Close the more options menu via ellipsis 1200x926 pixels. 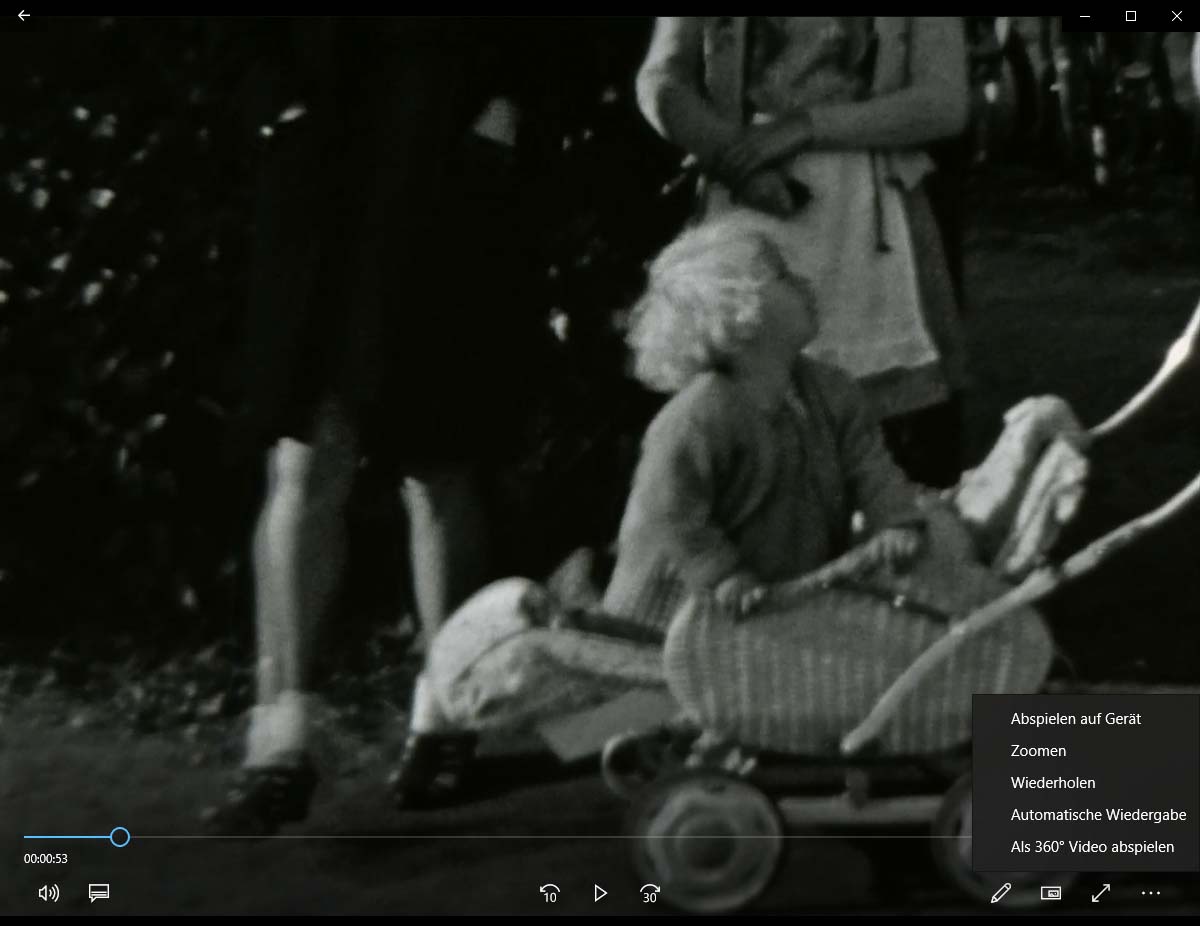coord(1151,893)
